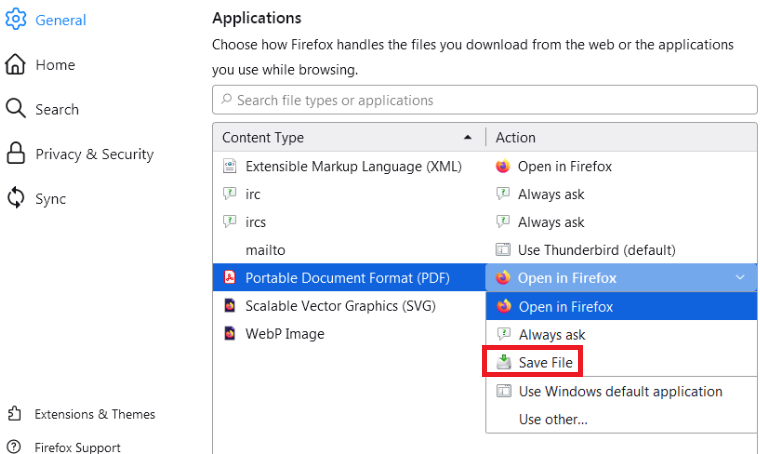This screenshot has height=454, width=760.
Task: Click Firefox icon in dropdown's Open in Firefox option
Action: coord(504,306)
